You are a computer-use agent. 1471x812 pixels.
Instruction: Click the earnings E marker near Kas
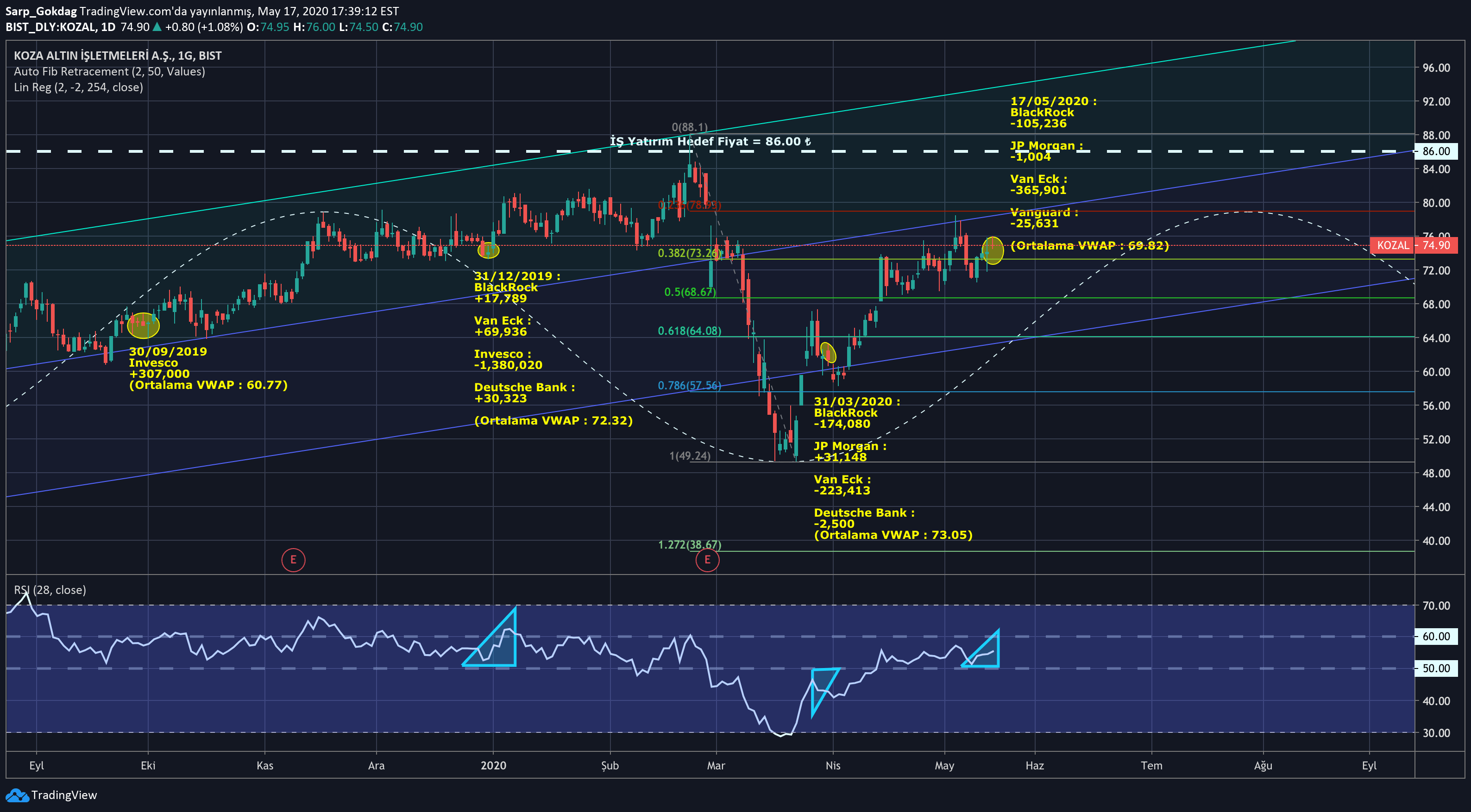tap(293, 560)
